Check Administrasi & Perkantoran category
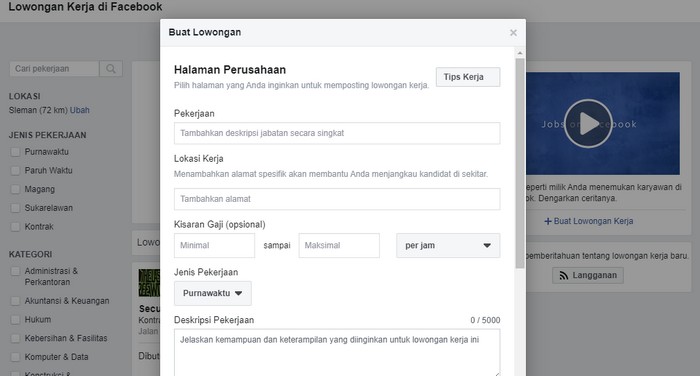Screen dimensions: 700x376 pos(15,271)
